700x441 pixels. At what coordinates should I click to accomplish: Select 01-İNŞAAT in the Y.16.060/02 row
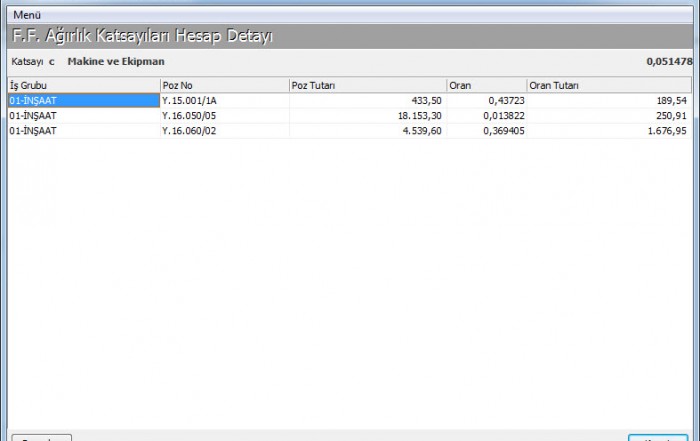pos(84,131)
